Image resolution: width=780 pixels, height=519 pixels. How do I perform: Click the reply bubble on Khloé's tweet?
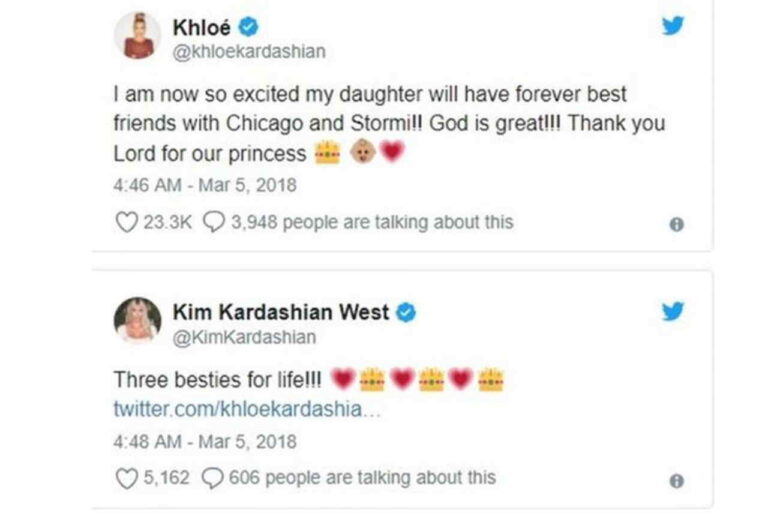pyautogui.click(x=215, y=222)
